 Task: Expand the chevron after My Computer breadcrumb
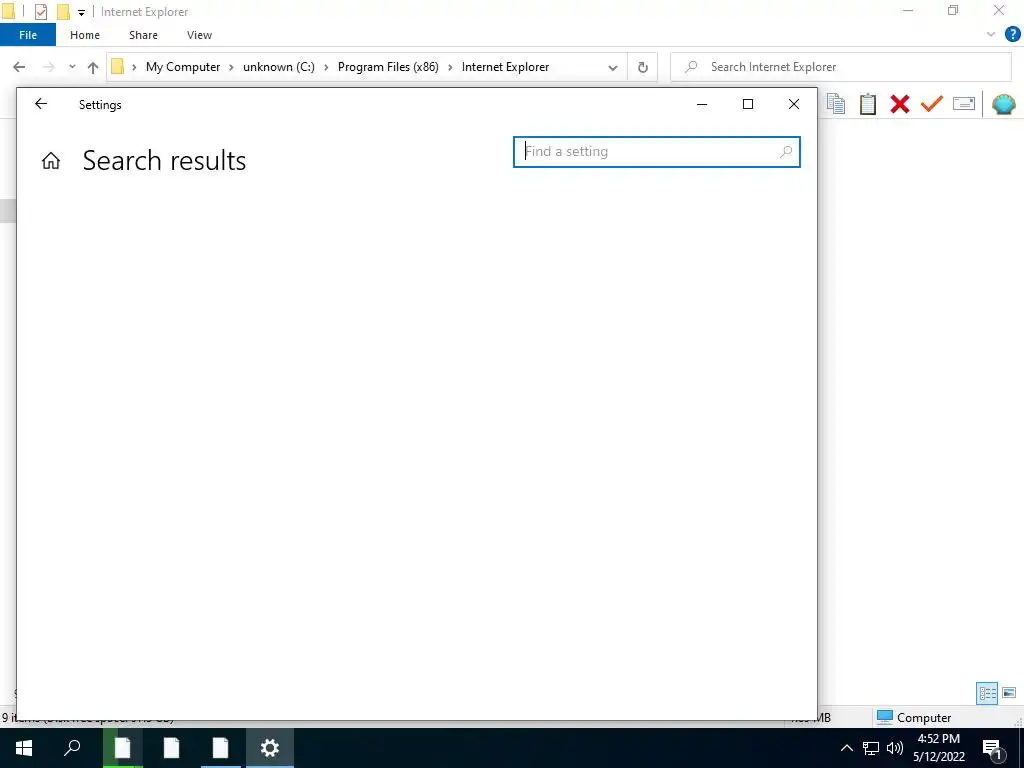pos(232,67)
